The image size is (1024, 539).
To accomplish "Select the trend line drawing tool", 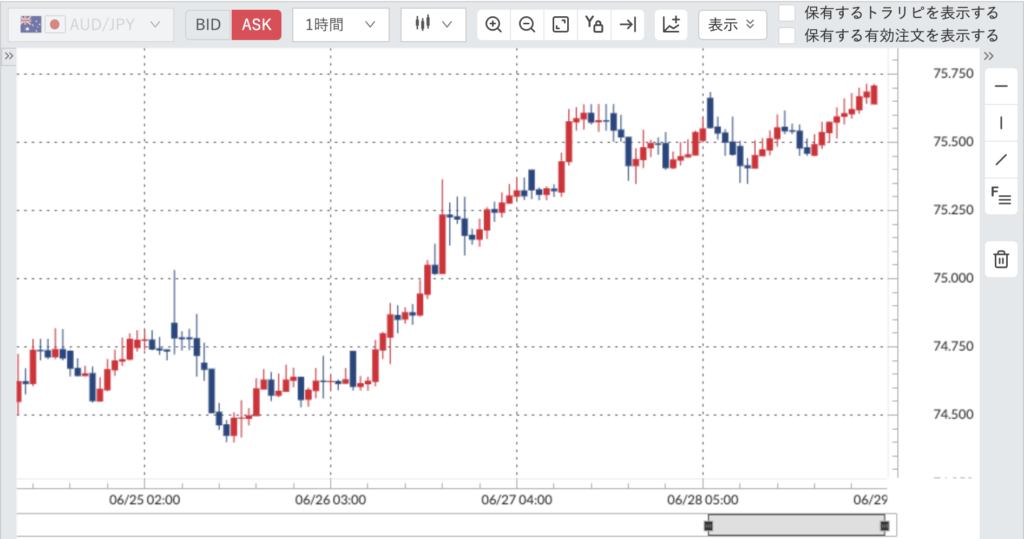I will pos(1000,159).
